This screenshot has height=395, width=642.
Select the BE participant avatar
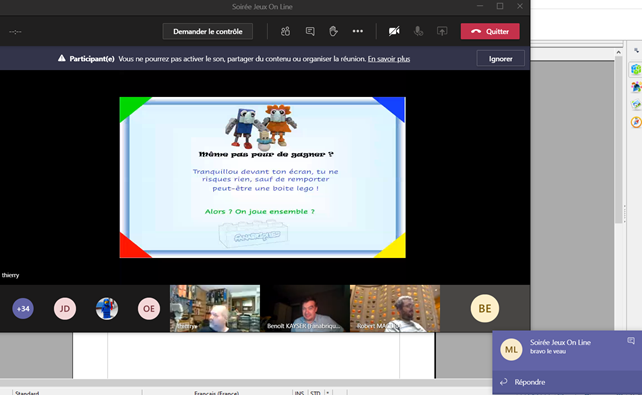pos(485,308)
